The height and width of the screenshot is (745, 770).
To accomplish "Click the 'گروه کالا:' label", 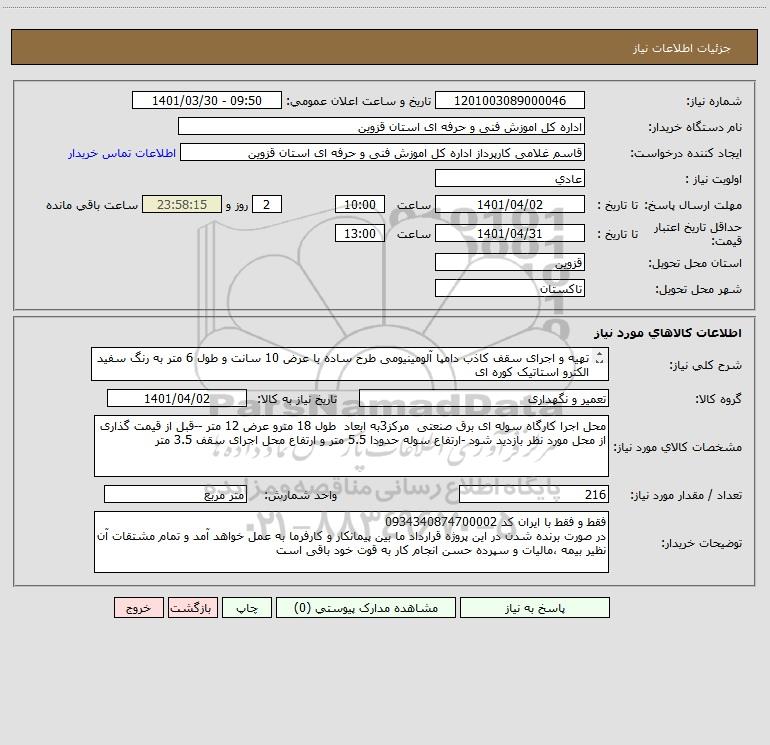I will point(719,399).
